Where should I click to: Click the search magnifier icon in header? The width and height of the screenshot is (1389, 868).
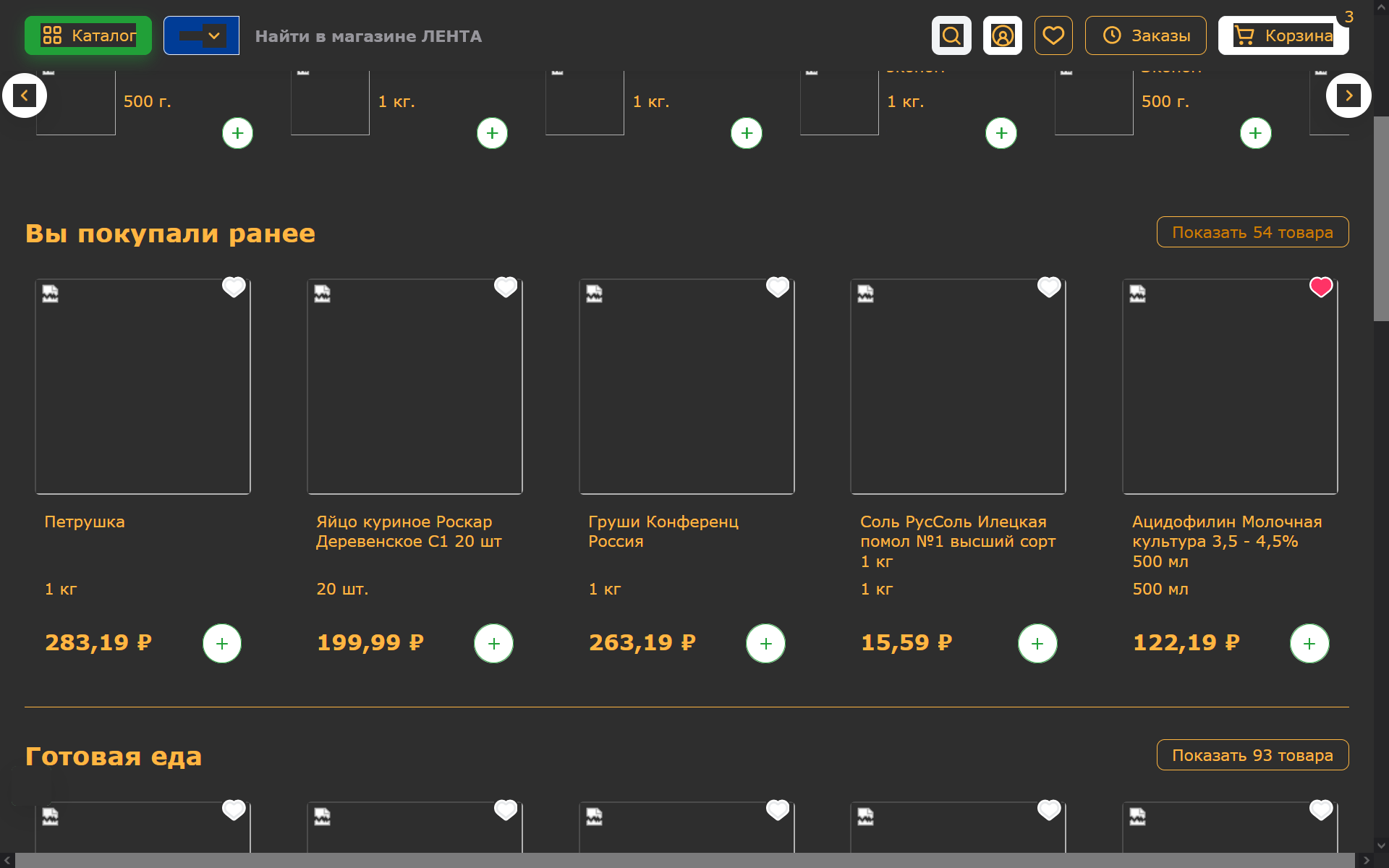(x=951, y=35)
